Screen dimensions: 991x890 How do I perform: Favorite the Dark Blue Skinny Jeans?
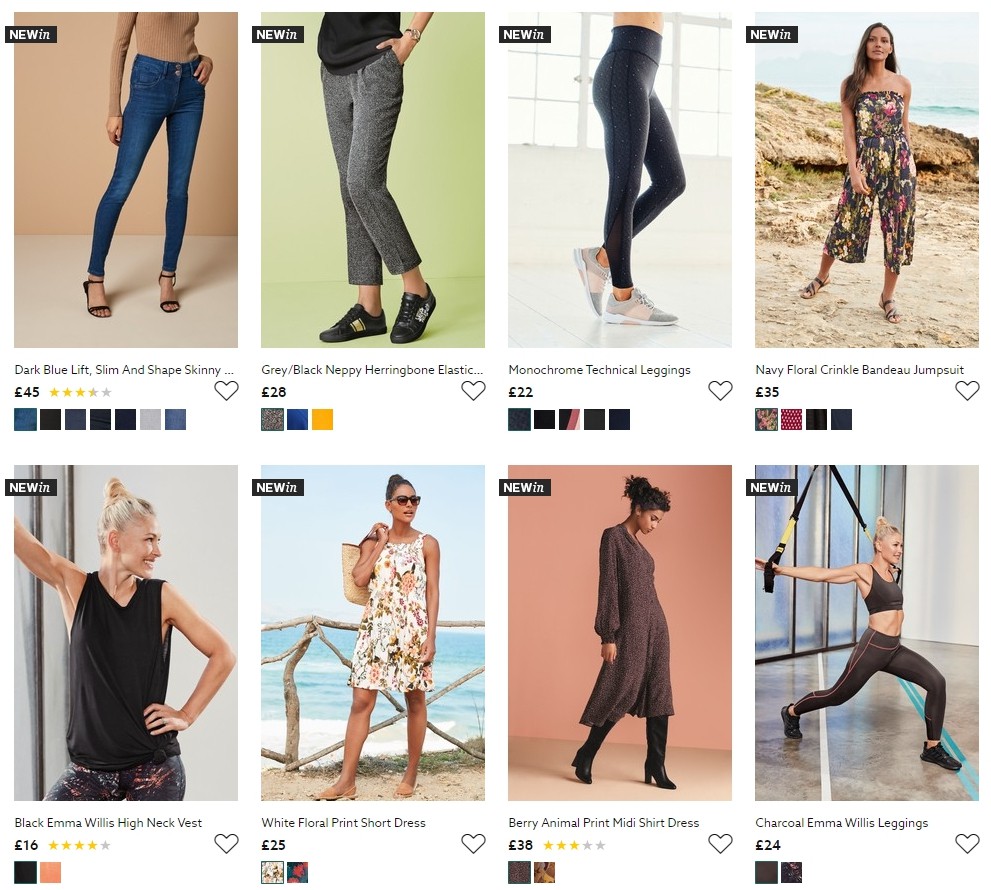coord(226,391)
